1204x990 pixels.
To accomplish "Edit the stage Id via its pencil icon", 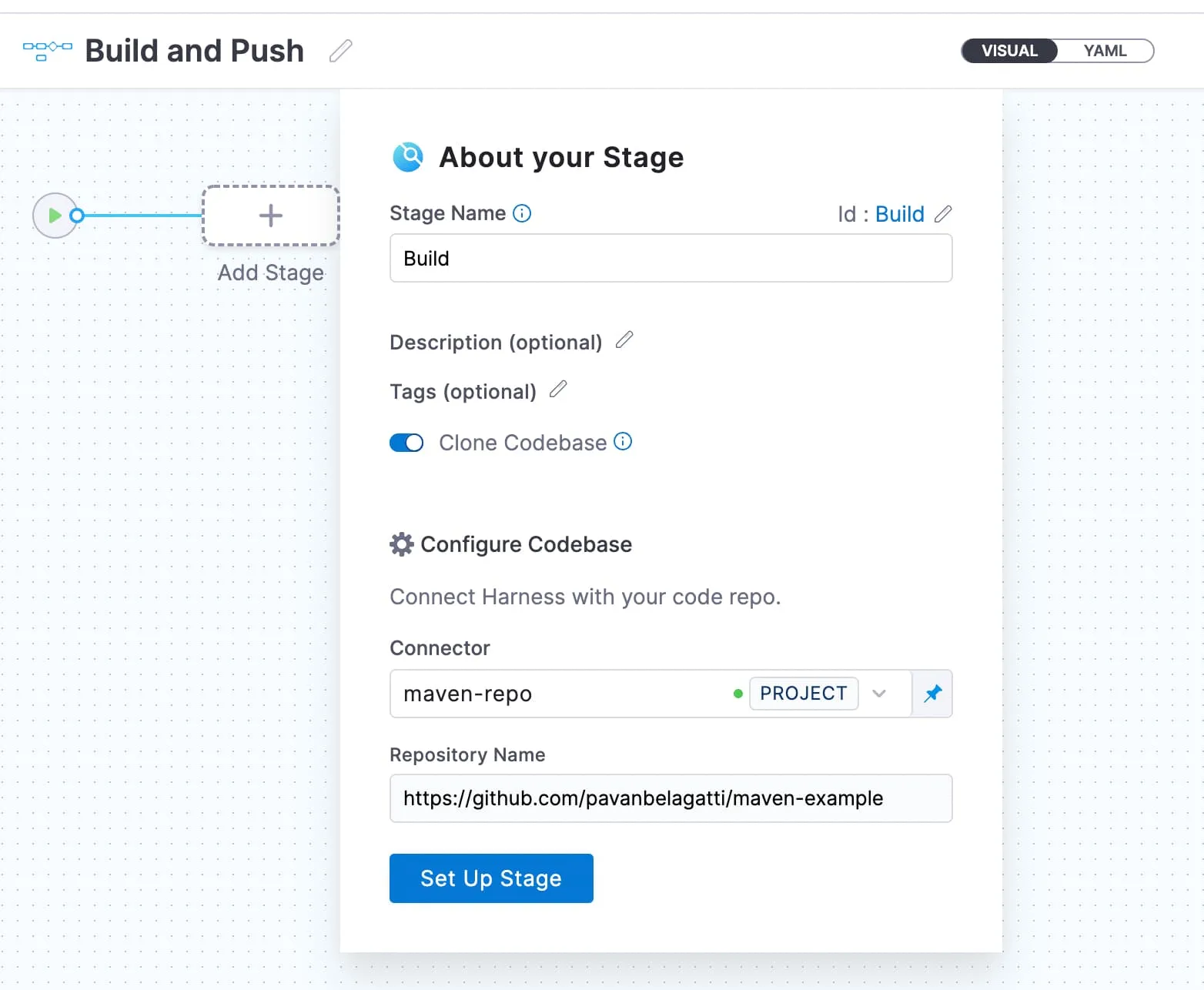I will [944, 215].
